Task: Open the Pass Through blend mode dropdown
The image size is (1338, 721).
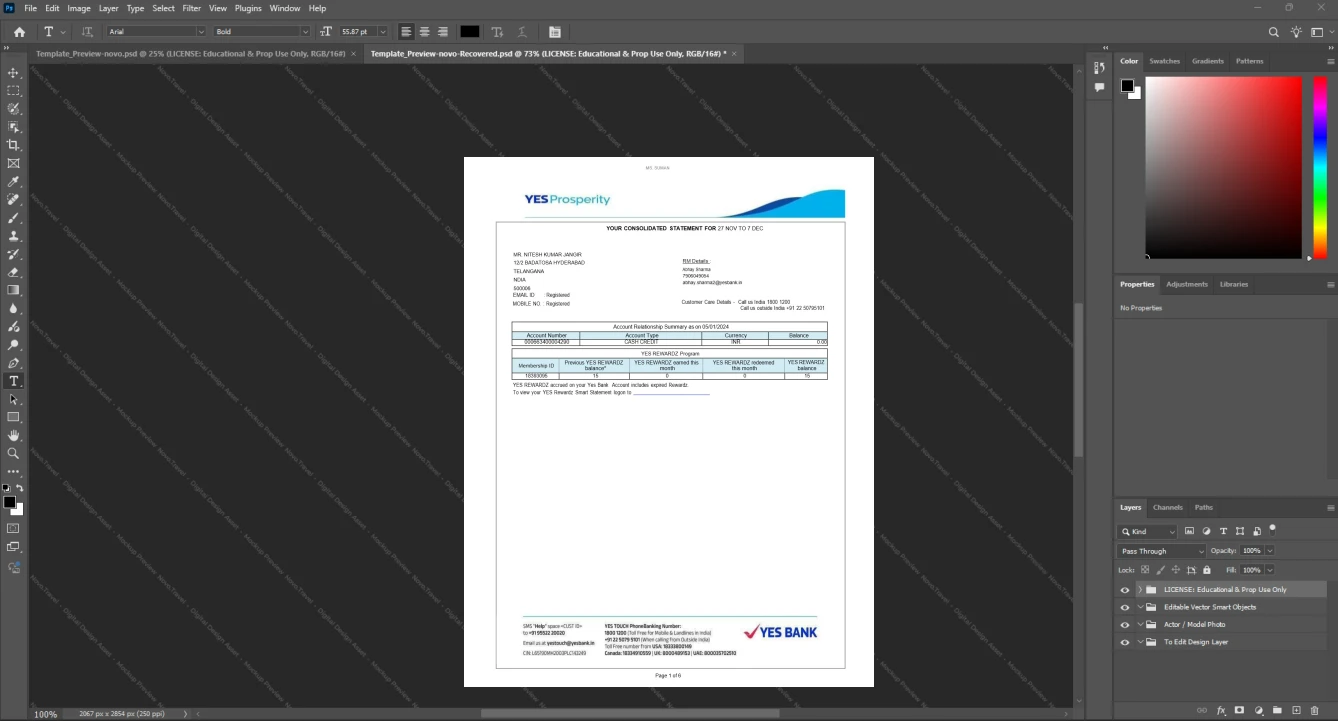Action: click(x=1162, y=551)
